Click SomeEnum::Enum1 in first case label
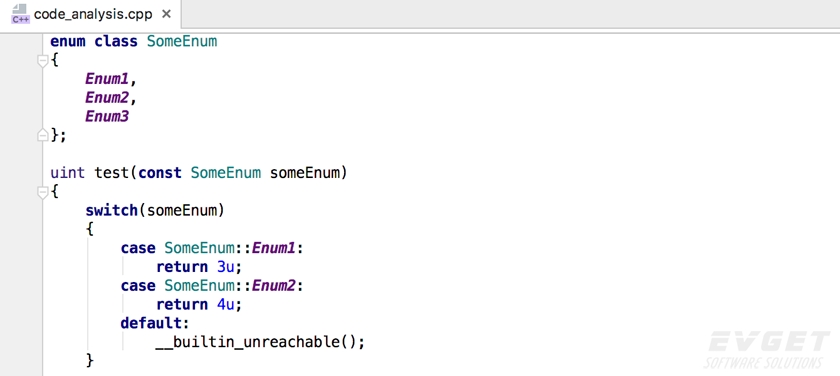 tap(230, 248)
